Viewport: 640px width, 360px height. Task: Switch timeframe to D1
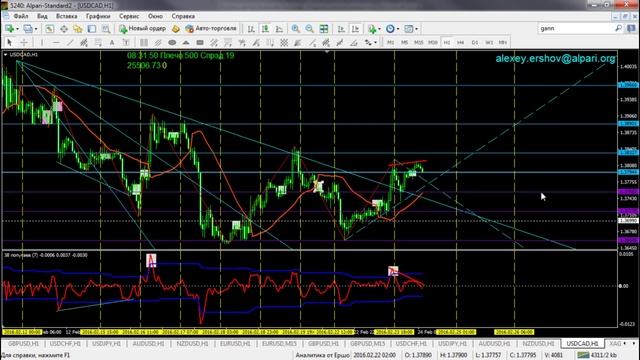coord(475,42)
